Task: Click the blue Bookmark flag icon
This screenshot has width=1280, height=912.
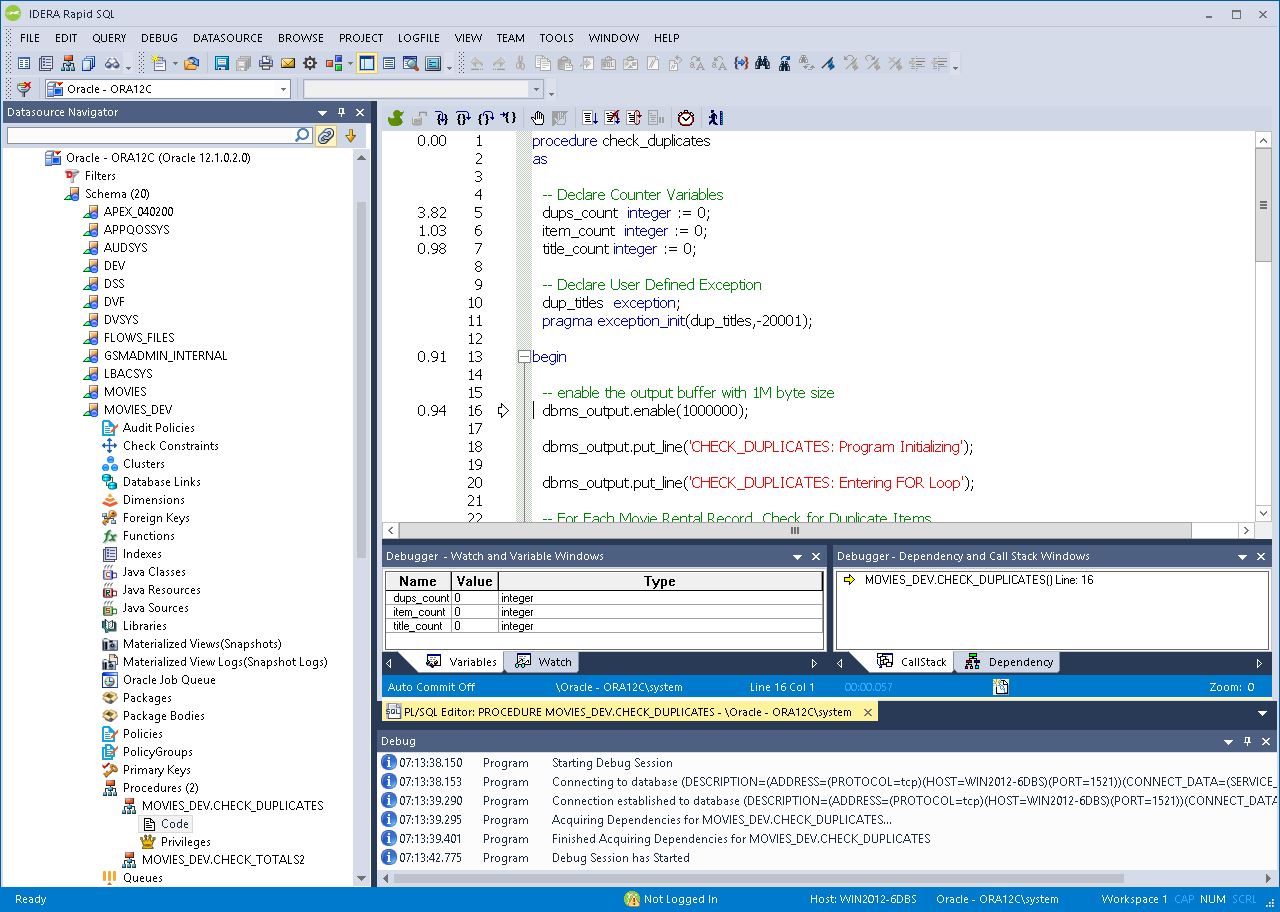Action: tap(828, 63)
